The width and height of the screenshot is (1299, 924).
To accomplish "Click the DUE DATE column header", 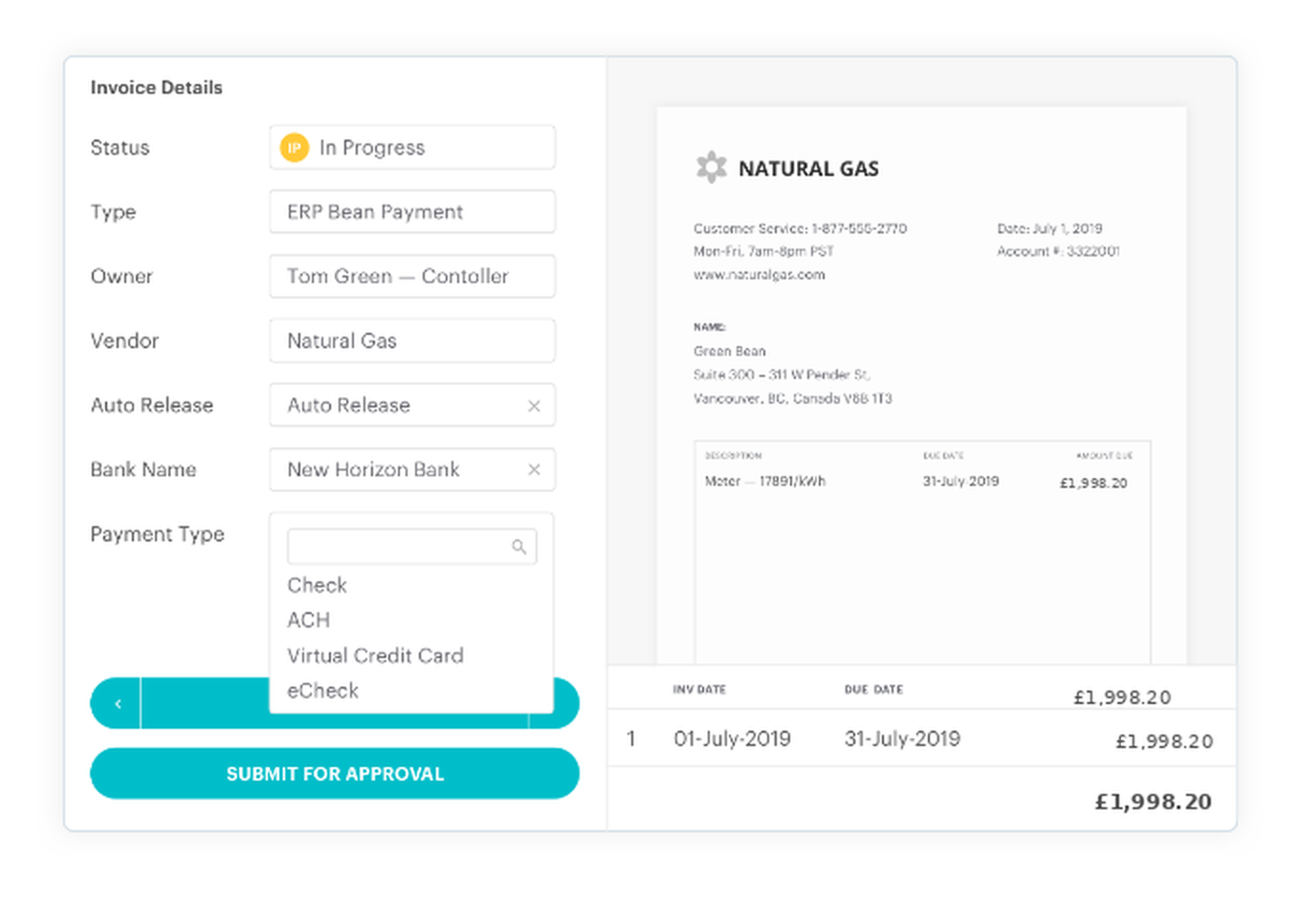I will 873,690.
